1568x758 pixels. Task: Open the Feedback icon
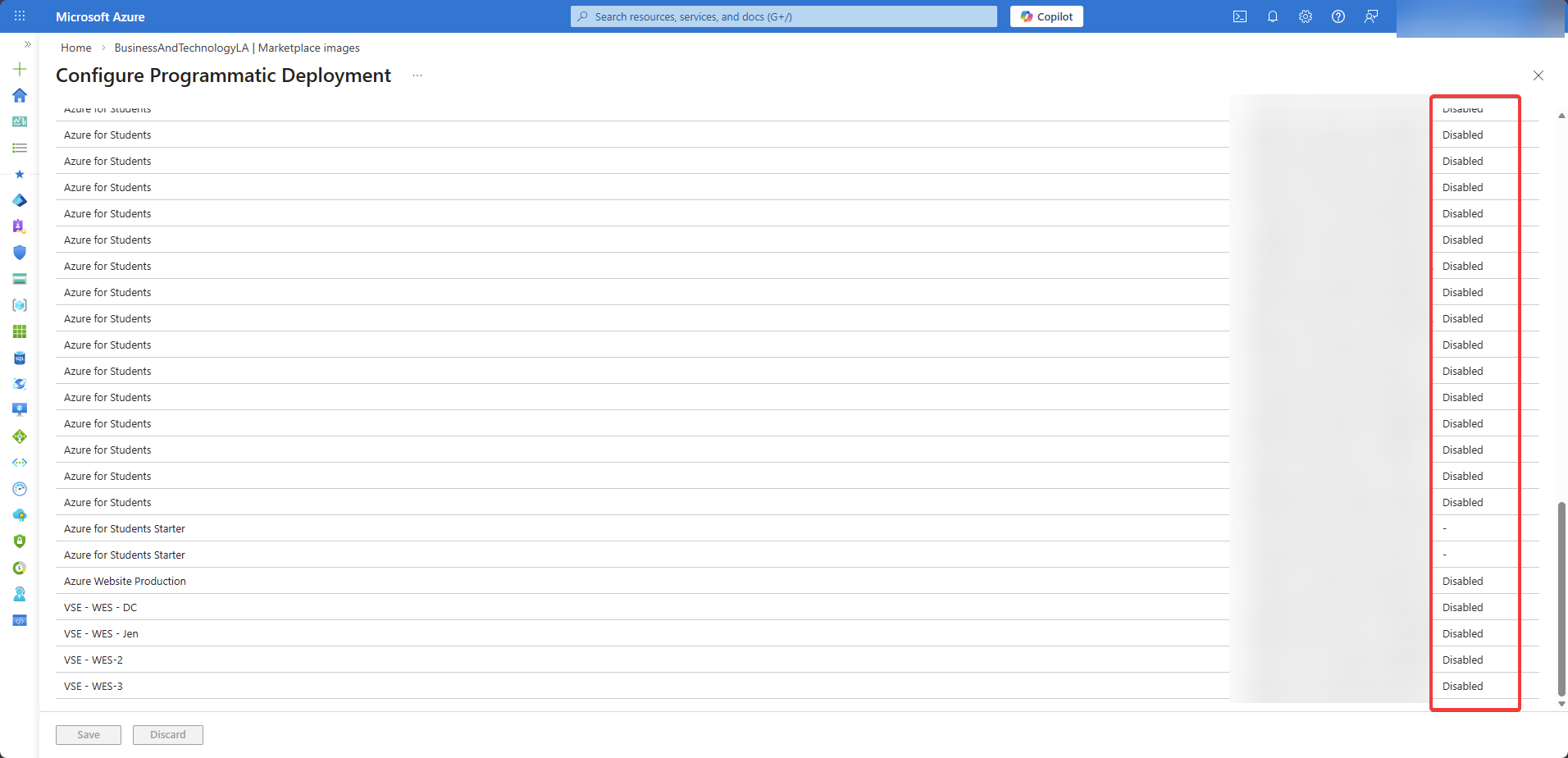click(x=1371, y=16)
